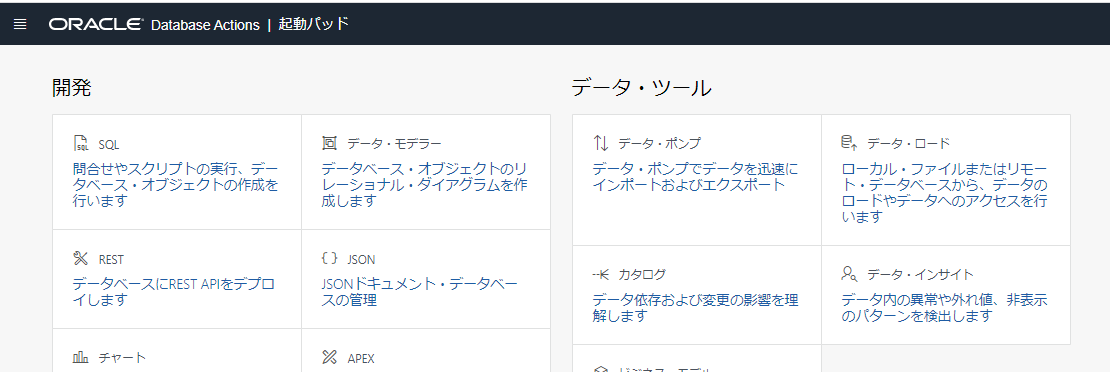
Task: Click the データ・インサイト search-person icon
Action: [x=849, y=274]
